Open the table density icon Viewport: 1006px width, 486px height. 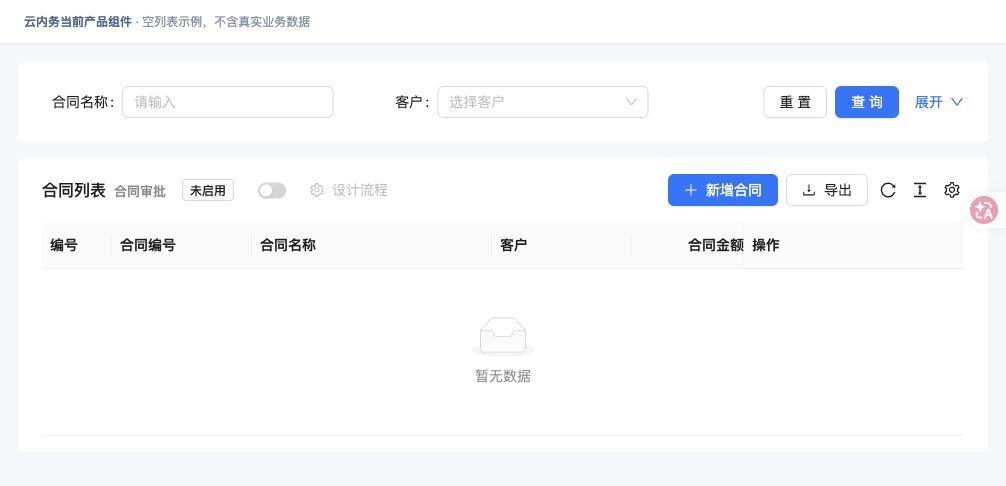click(x=920, y=190)
